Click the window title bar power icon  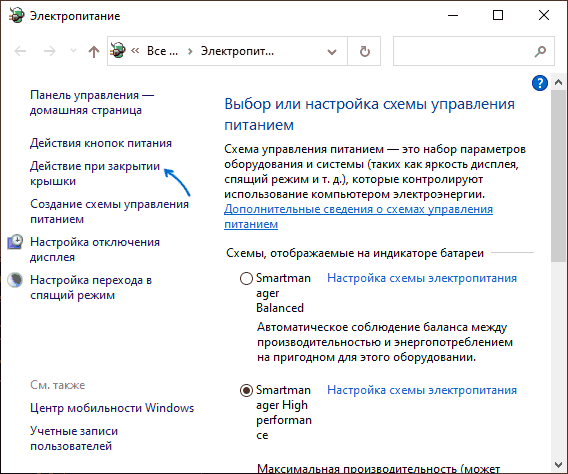point(16,16)
